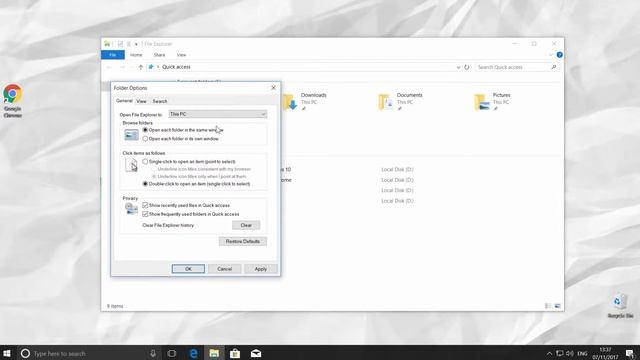The height and width of the screenshot is (360, 640).
Task: Click the clock and date in taskbar
Action: point(605,353)
